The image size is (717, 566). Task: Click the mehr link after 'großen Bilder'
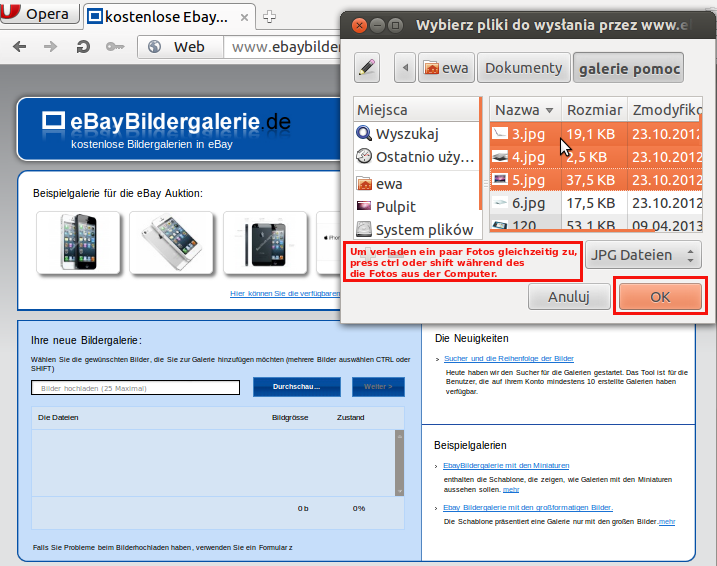(667, 522)
